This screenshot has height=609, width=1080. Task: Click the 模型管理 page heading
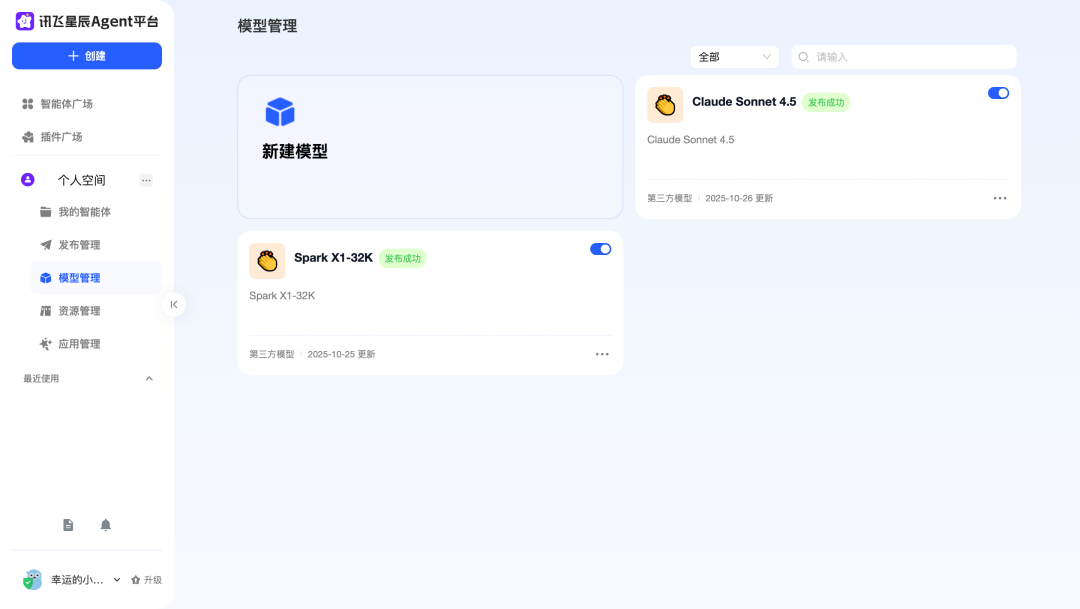click(x=267, y=26)
